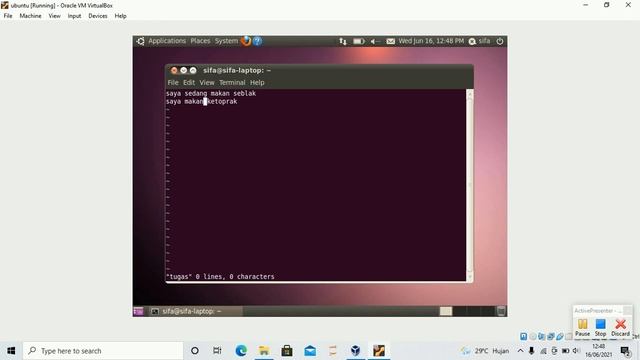Click the Windows battery tray icon

565,351
